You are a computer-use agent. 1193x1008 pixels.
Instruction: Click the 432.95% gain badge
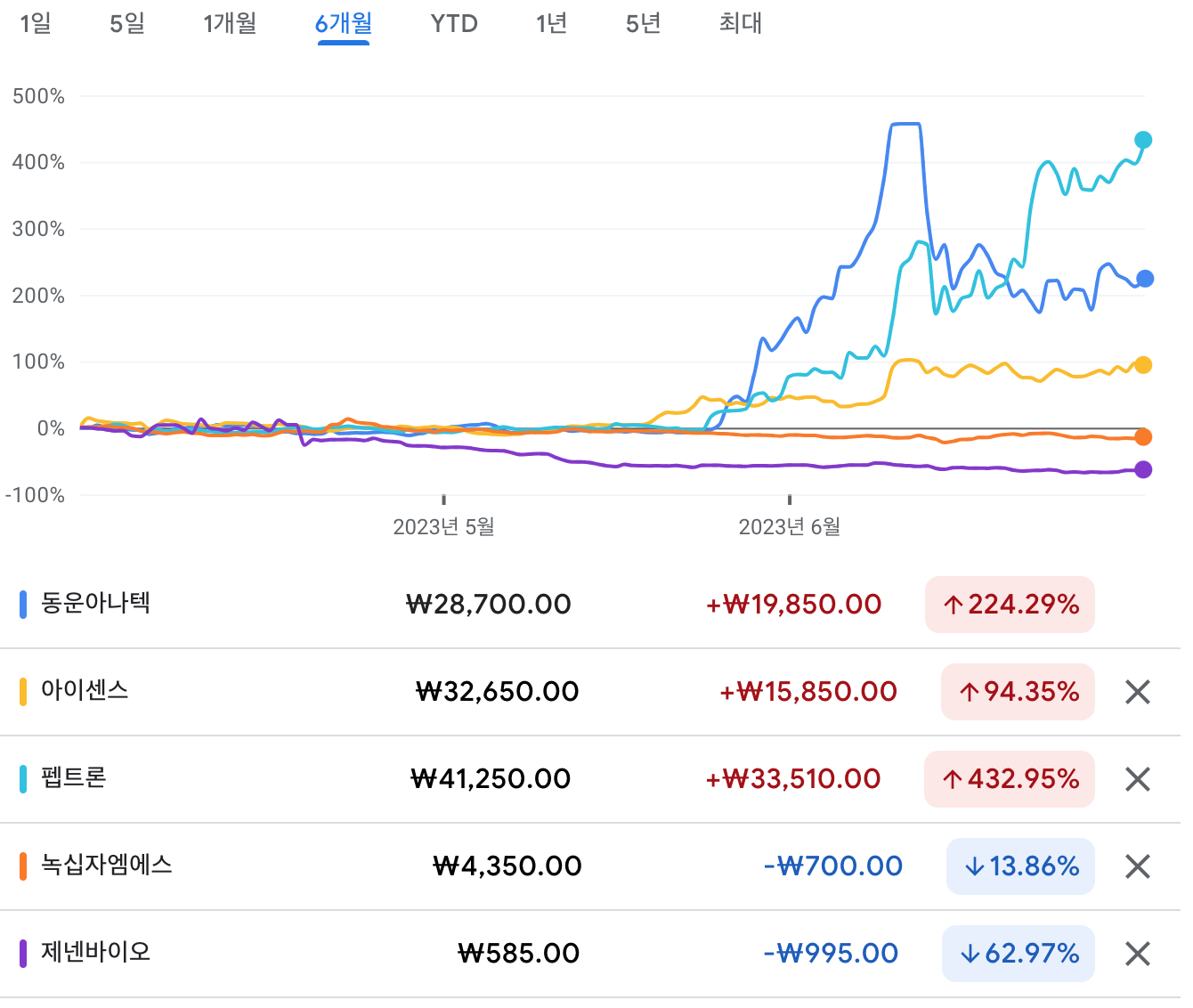(x=1010, y=779)
